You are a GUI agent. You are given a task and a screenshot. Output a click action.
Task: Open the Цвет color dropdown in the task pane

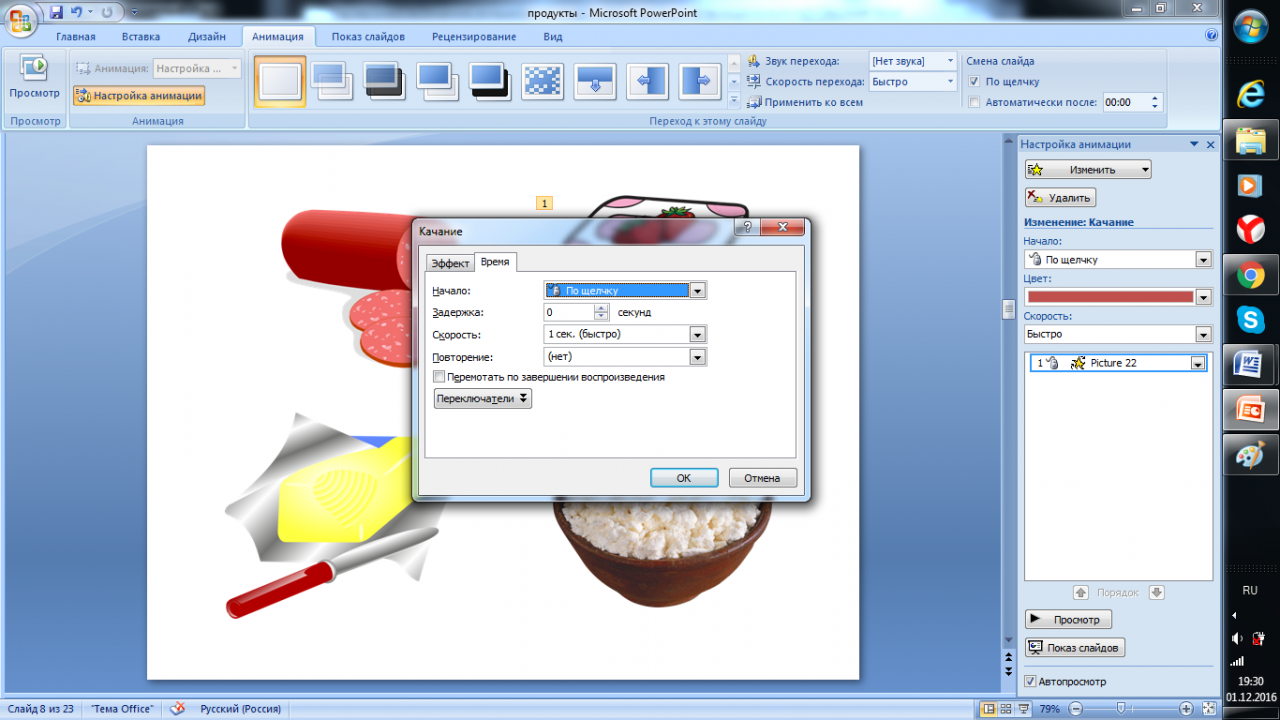[x=1203, y=297]
